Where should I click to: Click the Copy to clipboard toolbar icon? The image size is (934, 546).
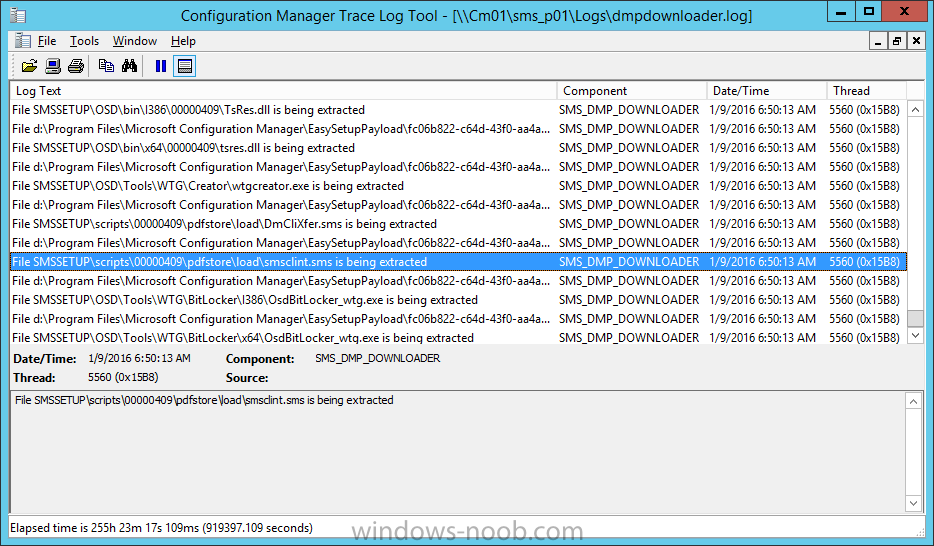pos(106,66)
